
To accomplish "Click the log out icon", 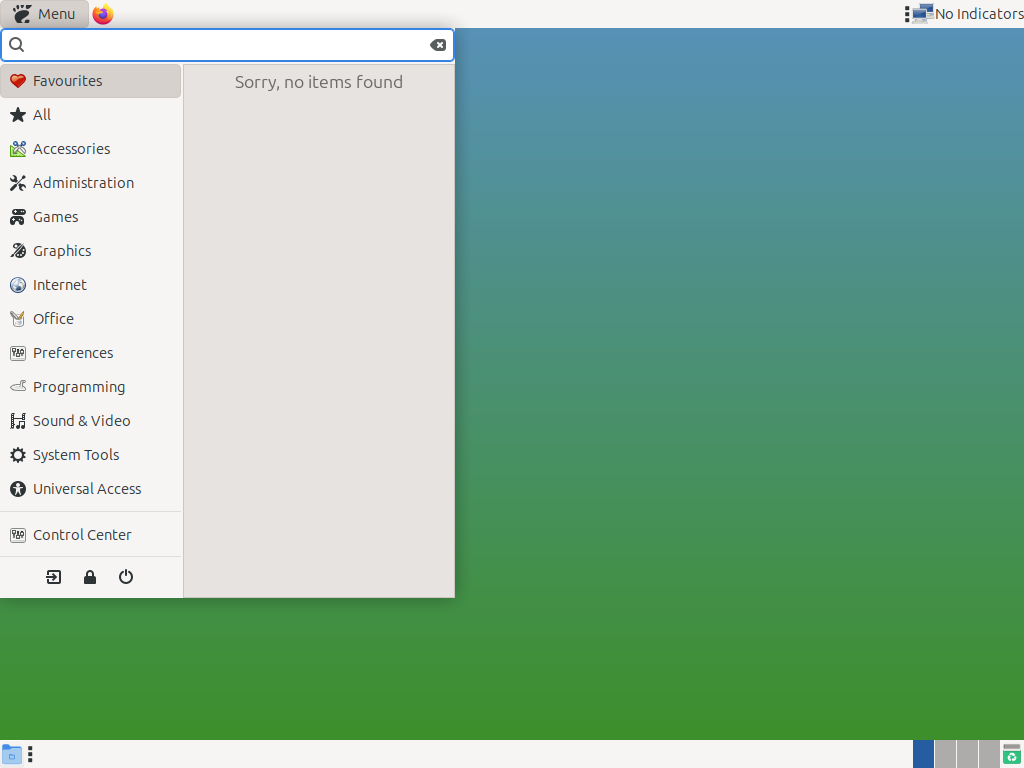I will pos(54,577).
